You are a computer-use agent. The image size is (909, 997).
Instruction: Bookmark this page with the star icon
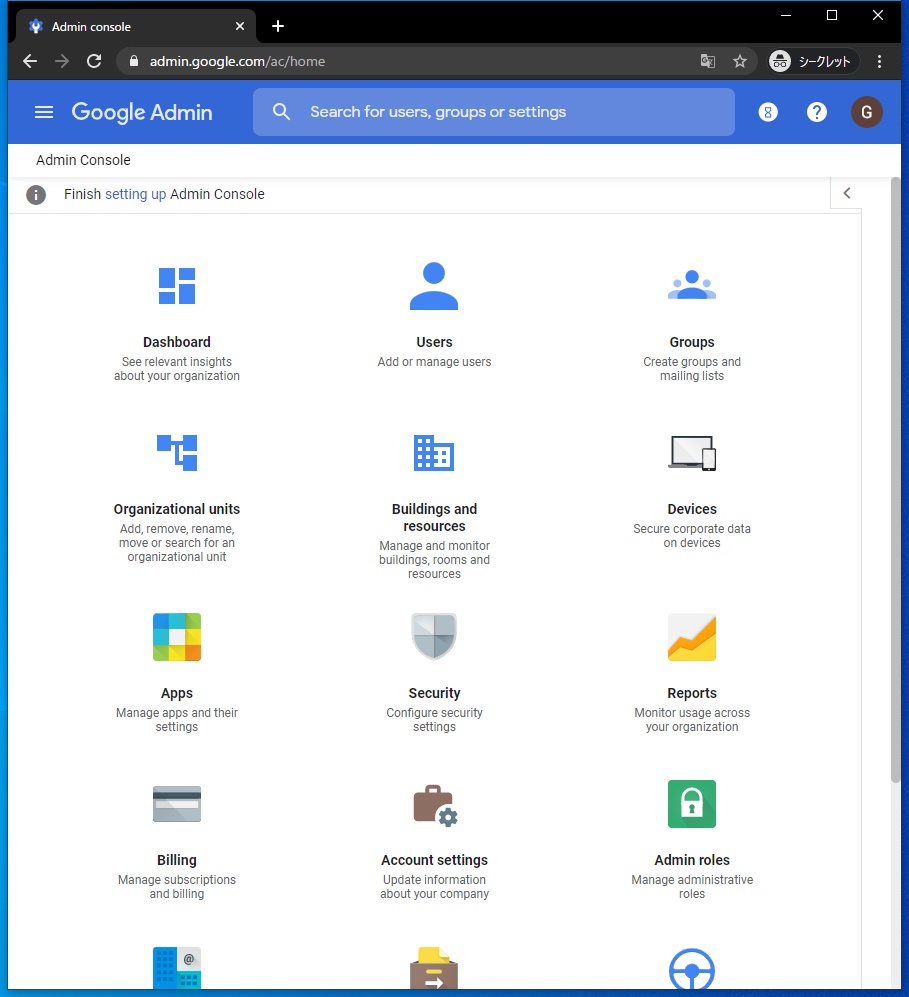[739, 61]
